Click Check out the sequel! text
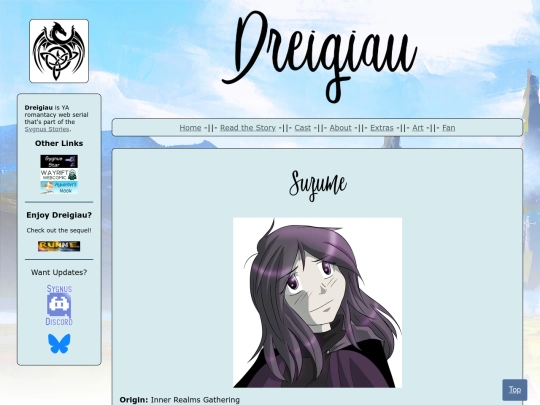 coord(59,230)
